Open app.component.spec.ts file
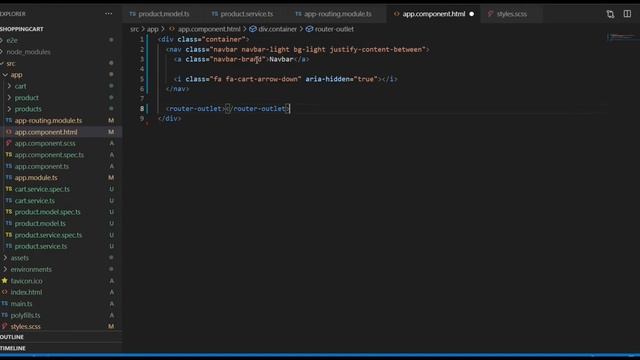Viewport: 640px width, 360px height. (x=49, y=155)
